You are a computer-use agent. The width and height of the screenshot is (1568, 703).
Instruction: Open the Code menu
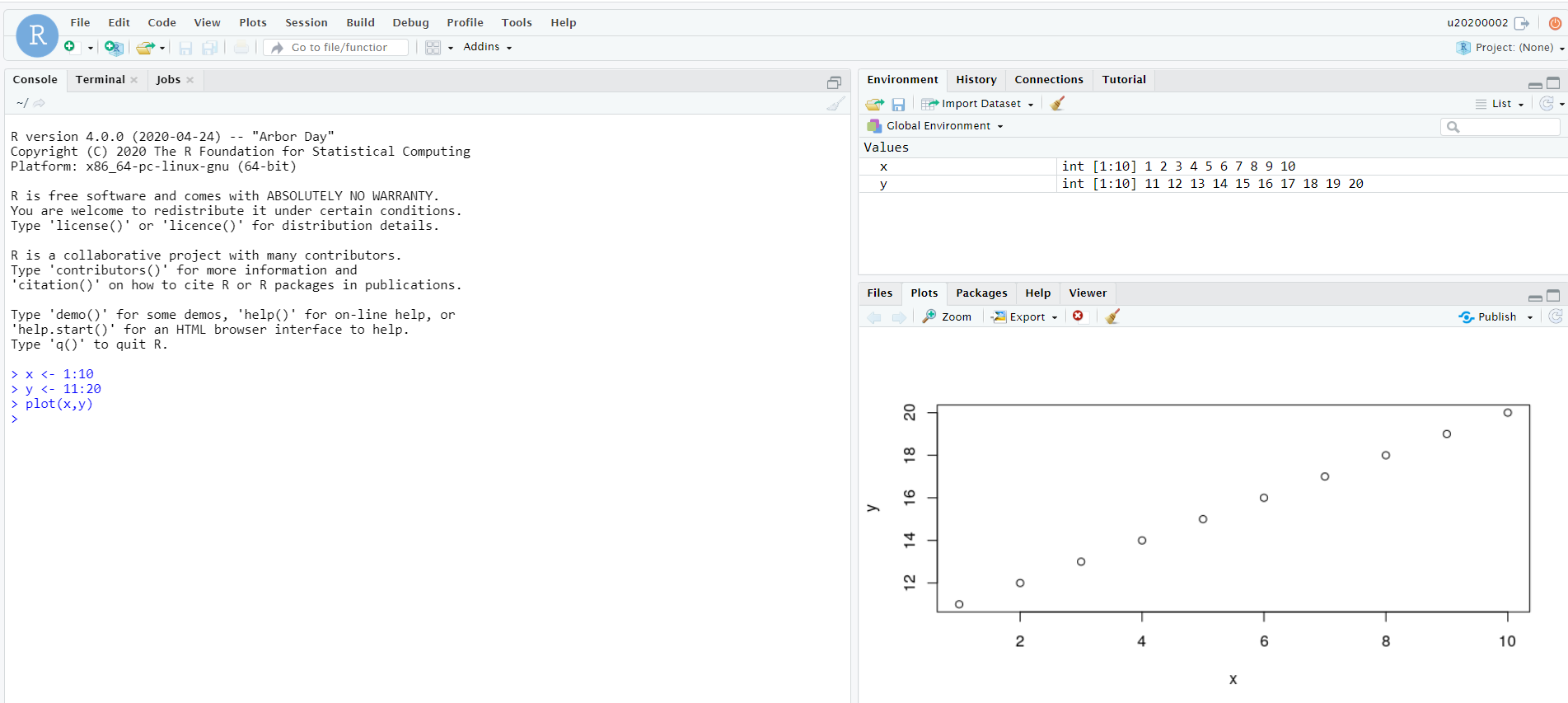point(161,22)
